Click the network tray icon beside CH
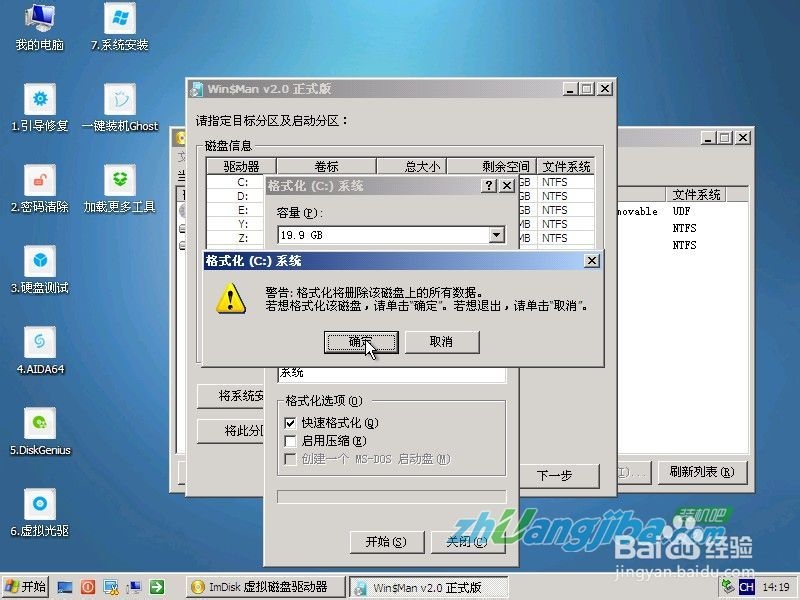The height and width of the screenshot is (600, 800). pyautogui.click(x=728, y=587)
